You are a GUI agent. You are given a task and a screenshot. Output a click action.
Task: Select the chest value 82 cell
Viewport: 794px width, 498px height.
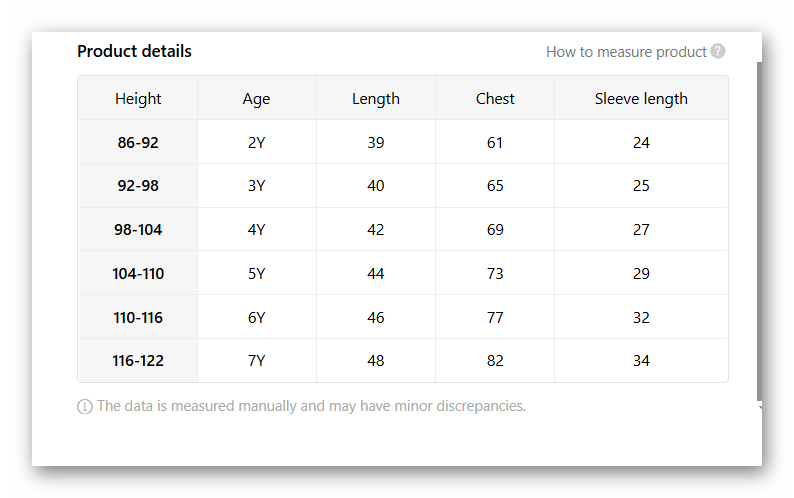[495, 361]
